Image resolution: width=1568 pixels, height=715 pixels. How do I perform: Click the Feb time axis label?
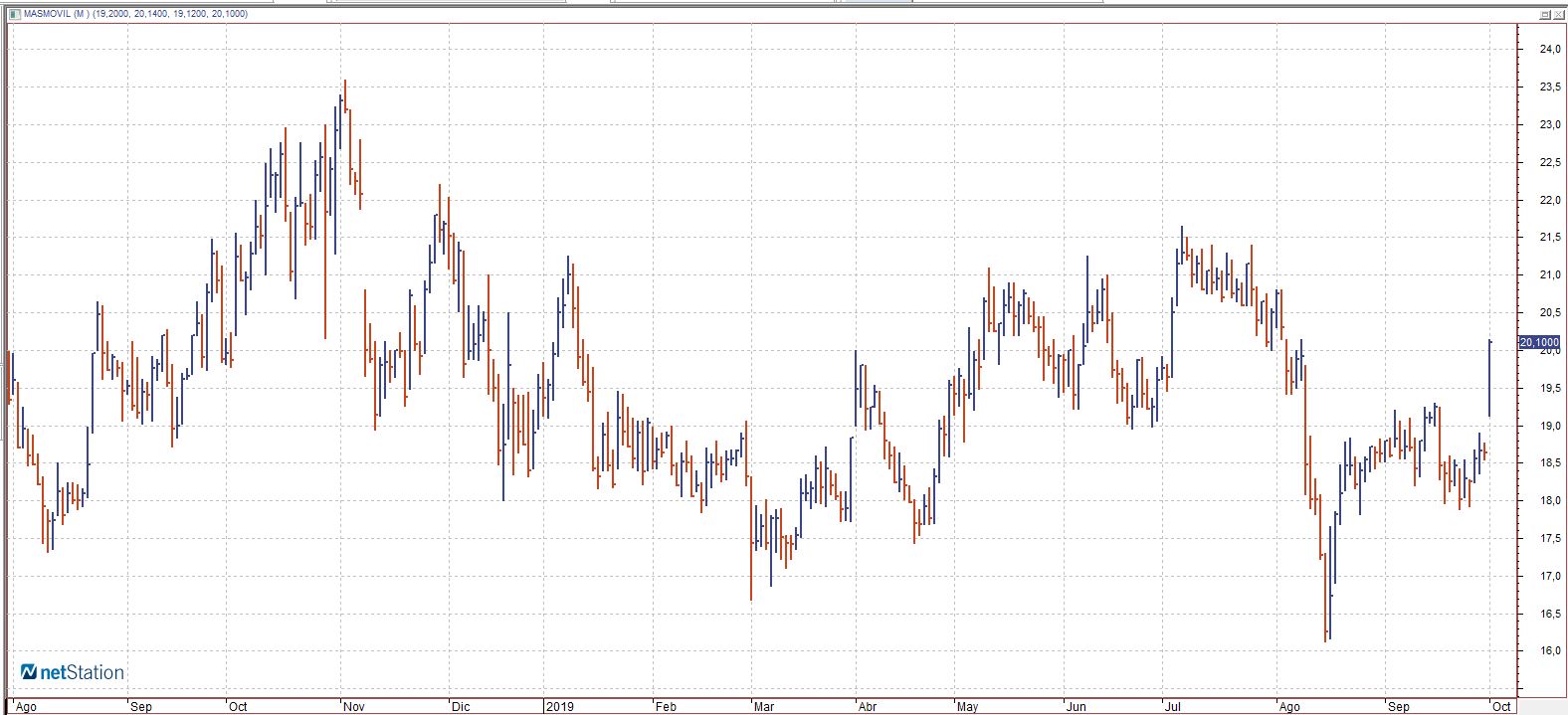pyautogui.click(x=666, y=707)
